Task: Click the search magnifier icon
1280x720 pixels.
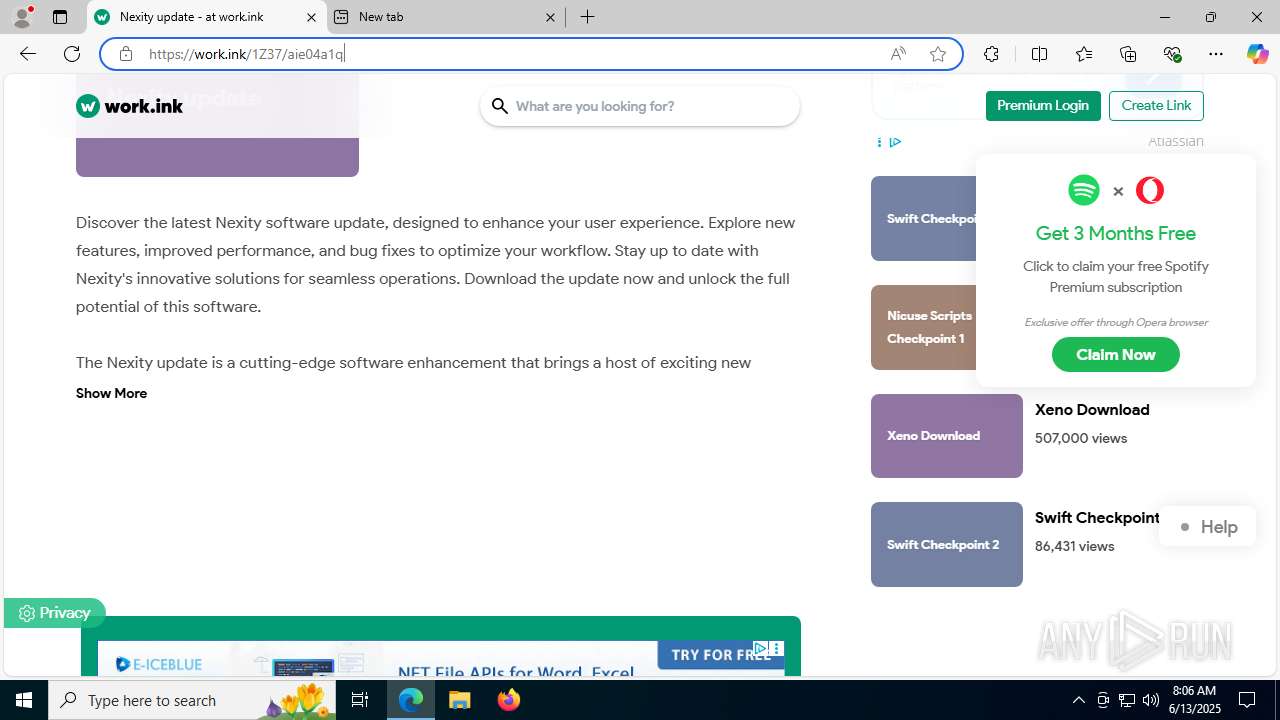Action: (500, 106)
